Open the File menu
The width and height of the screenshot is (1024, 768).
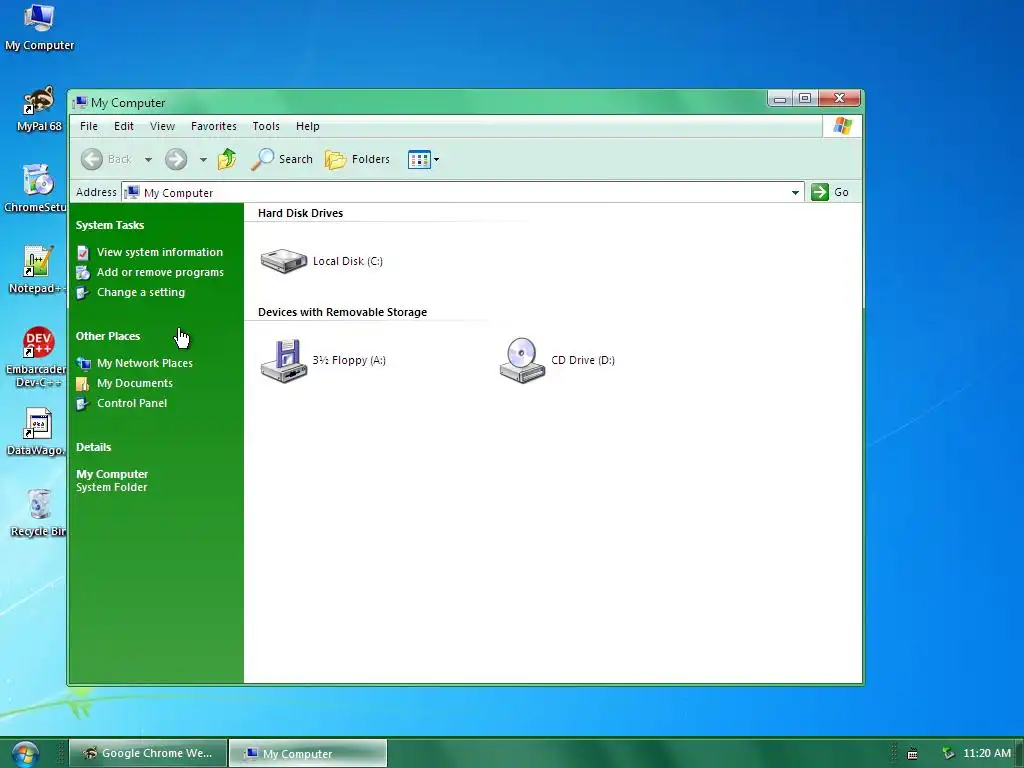89,126
